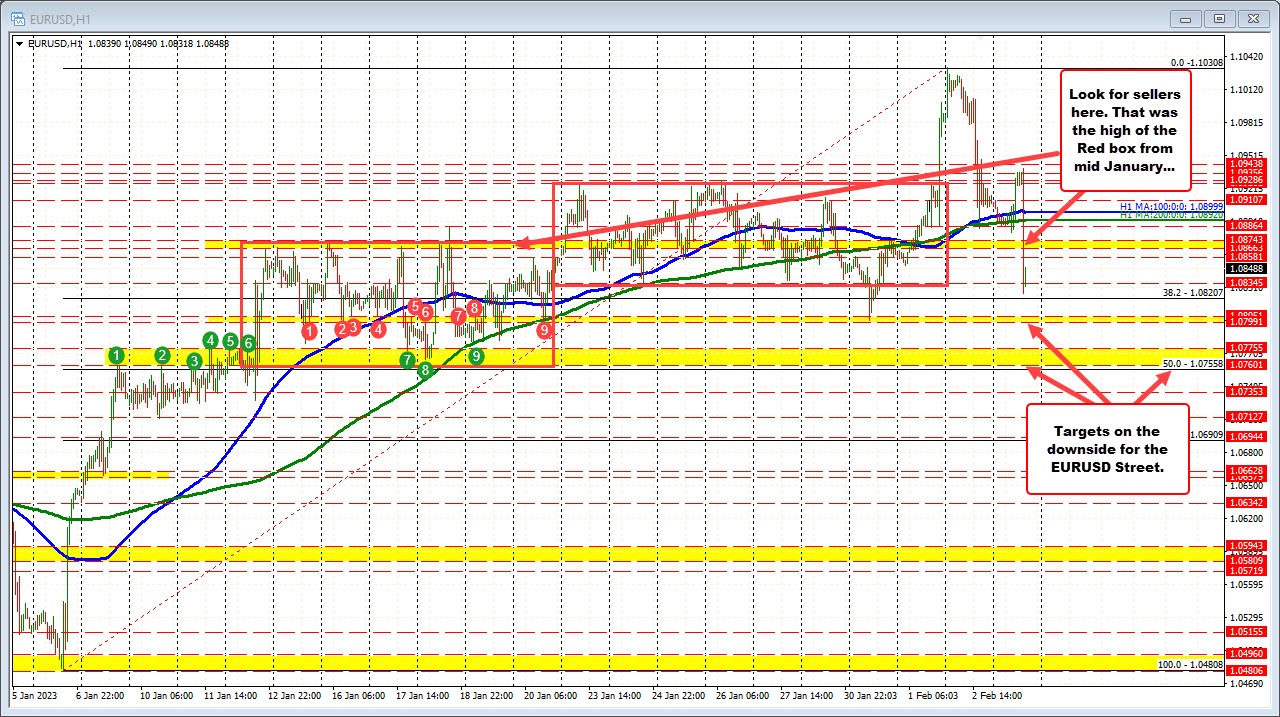Expand the EURUSD,H1 chart header arrow
The image size is (1280, 717).
coord(20,43)
